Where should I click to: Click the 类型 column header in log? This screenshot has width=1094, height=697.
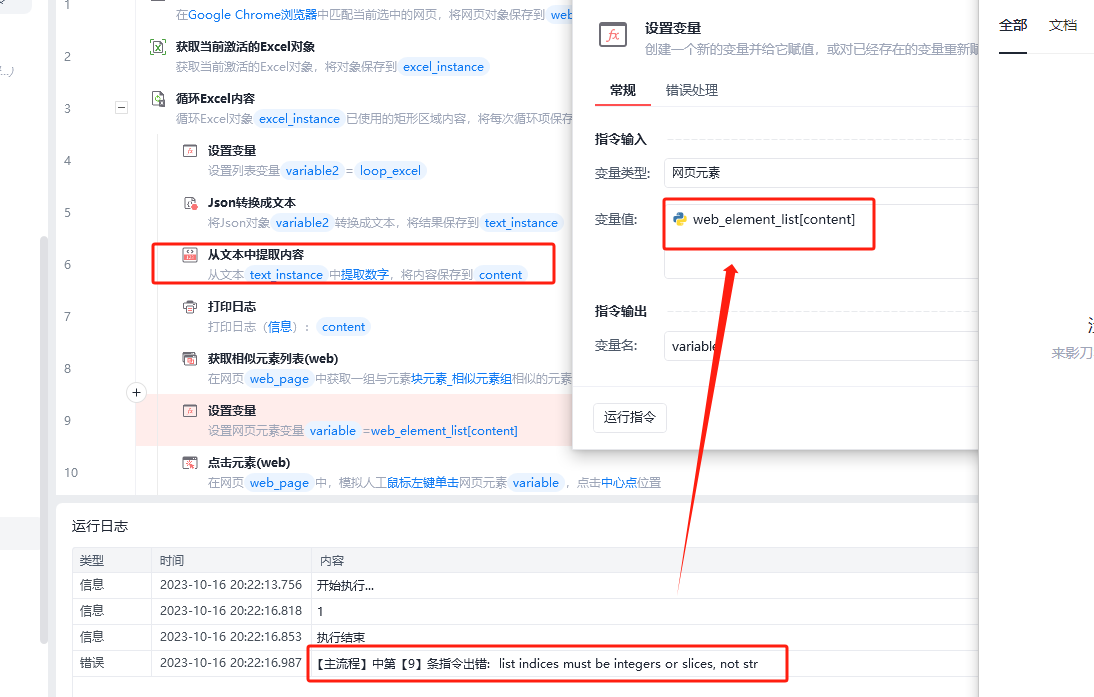click(91, 560)
